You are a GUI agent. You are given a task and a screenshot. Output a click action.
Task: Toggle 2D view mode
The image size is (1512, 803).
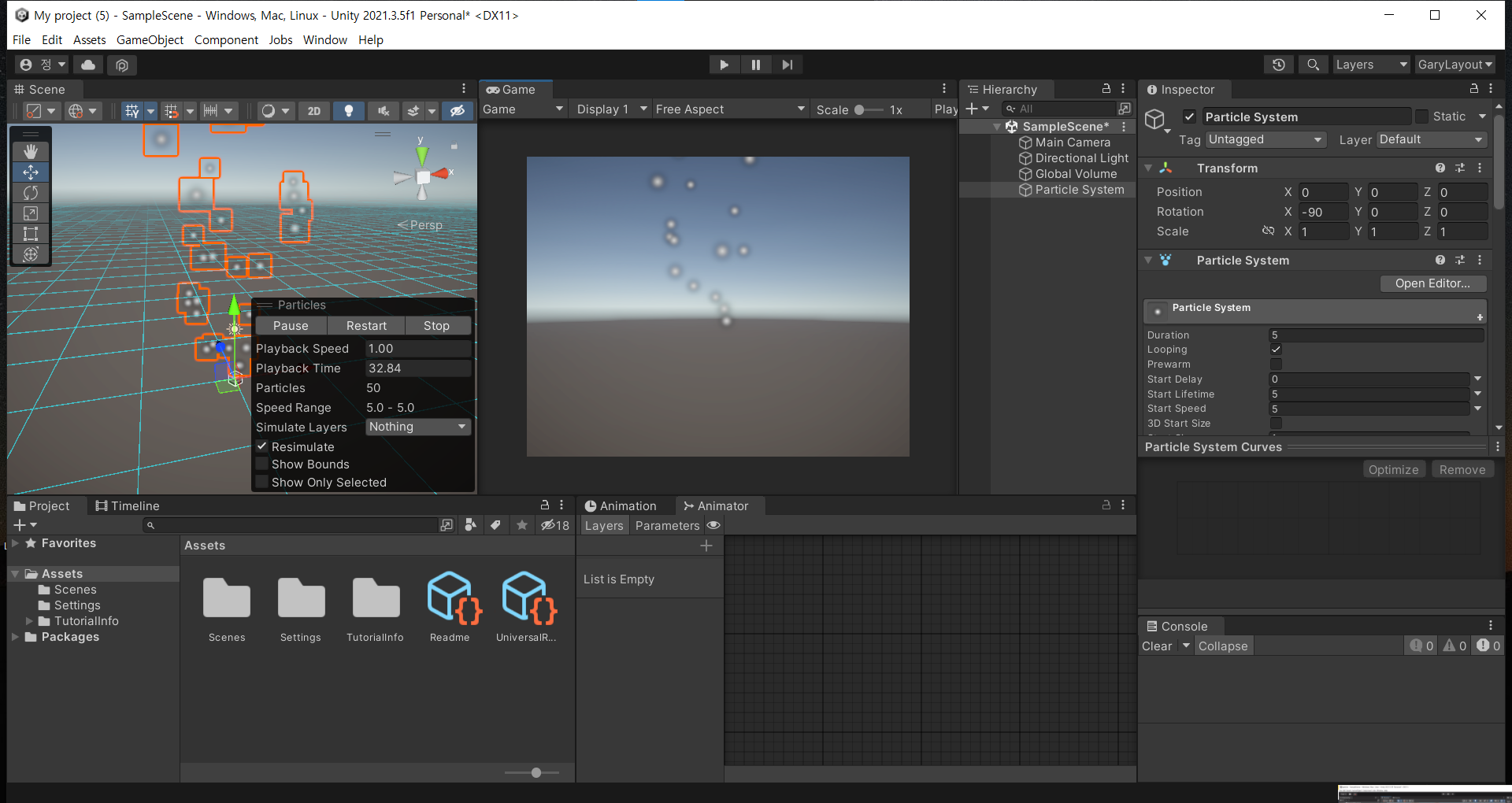(313, 111)
